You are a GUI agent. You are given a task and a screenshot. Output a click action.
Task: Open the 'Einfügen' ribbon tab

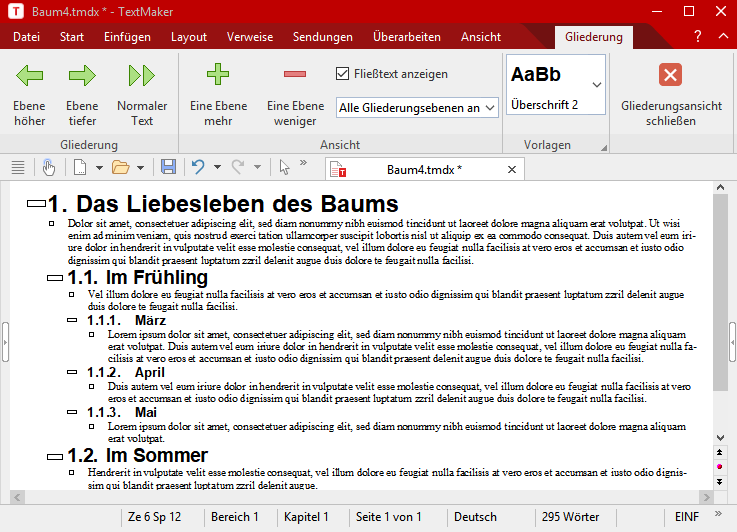coord(127,37)
